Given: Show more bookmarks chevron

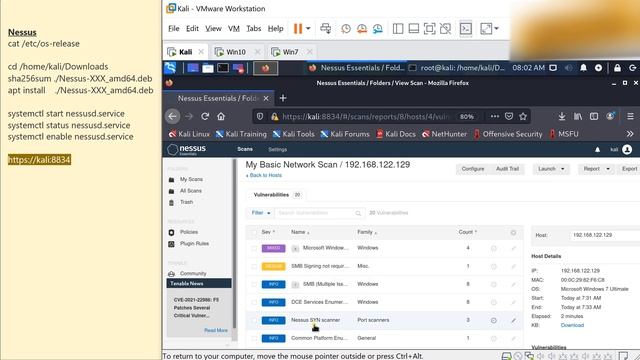Looking at the screenshot, I should click(630, 134).
